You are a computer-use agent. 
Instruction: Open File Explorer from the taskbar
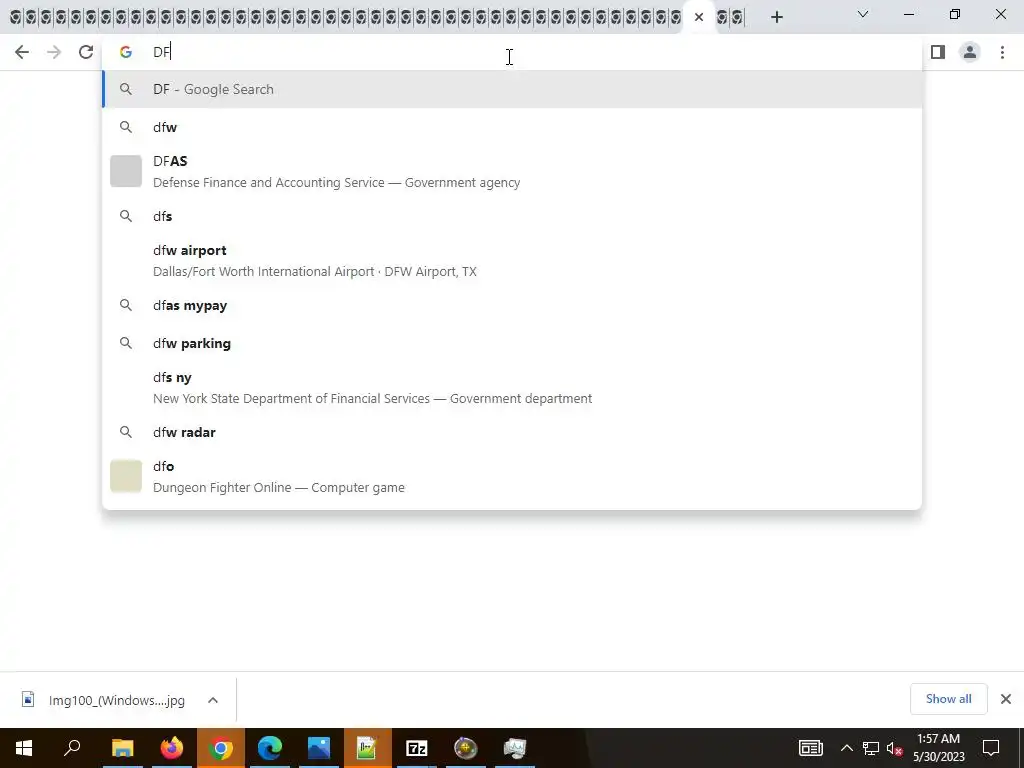[122, 748]
